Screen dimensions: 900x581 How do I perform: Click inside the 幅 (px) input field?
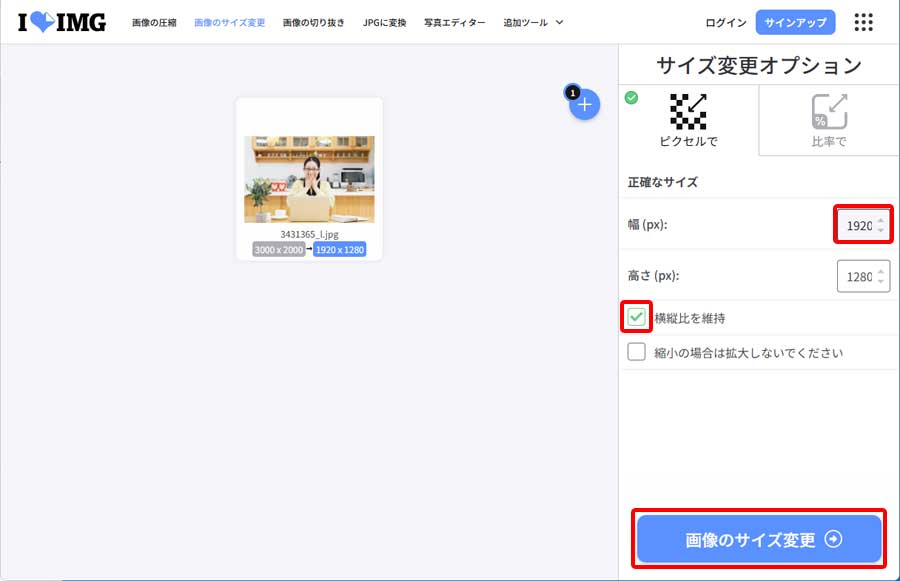tap(856, 225)
